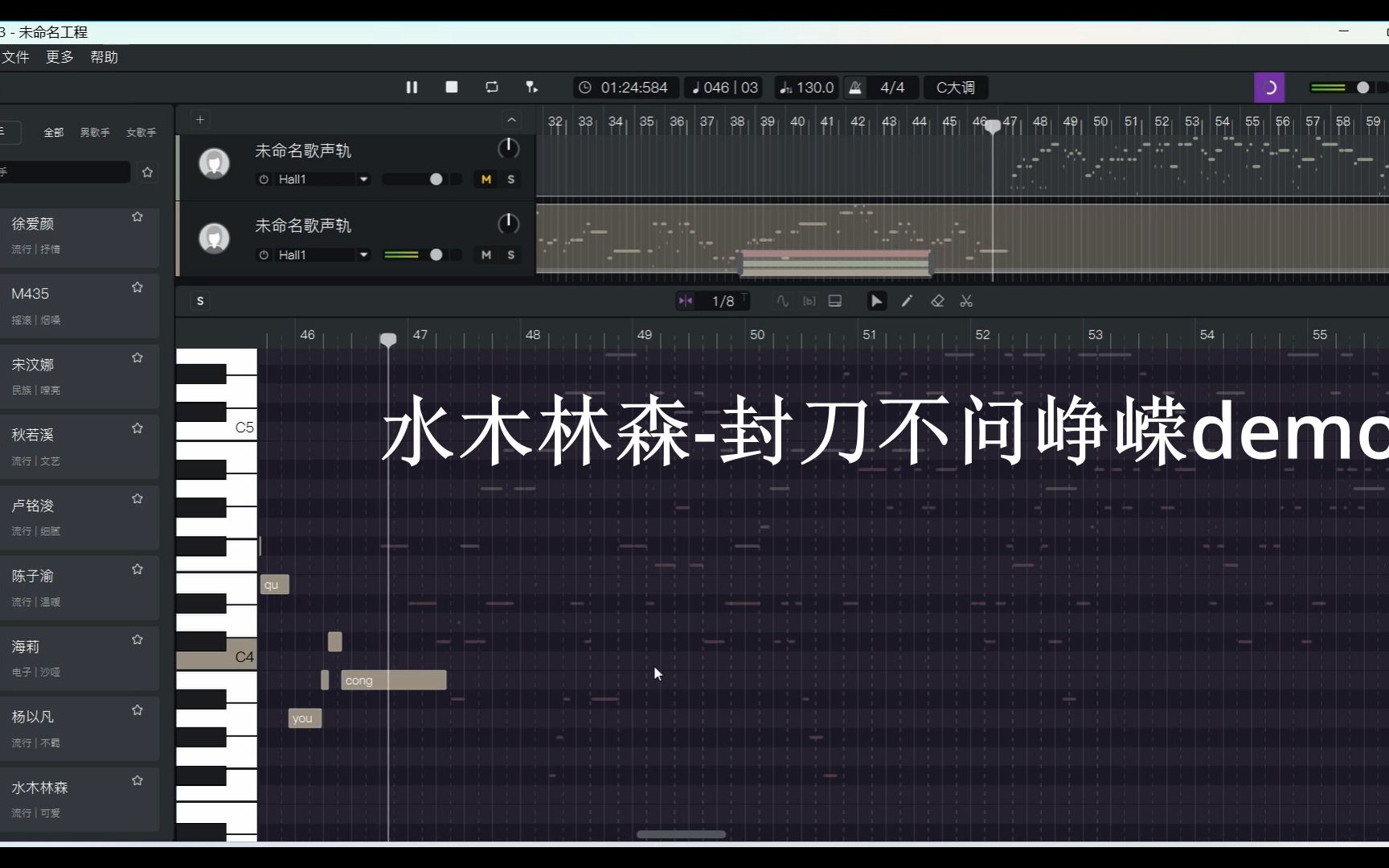This screenshot has width=1389, height=868.
Task: Filter singers by 全部 tab
Action: pyautogui.click(x=54, y=133)
